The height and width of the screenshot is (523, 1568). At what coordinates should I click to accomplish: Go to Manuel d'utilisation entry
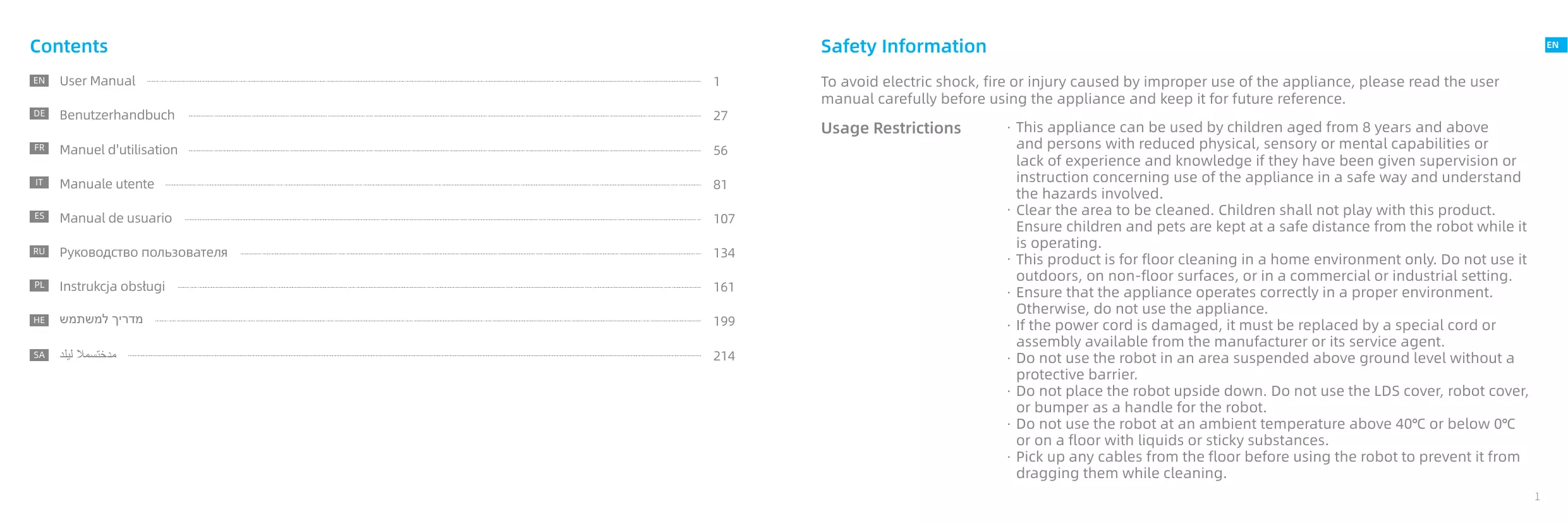point(118,150)
